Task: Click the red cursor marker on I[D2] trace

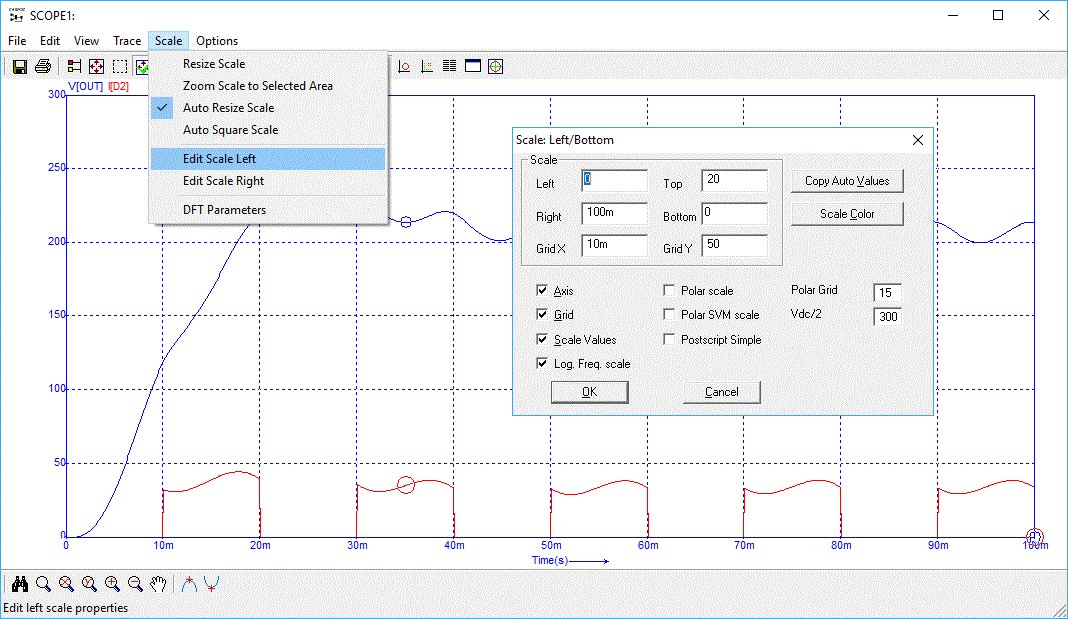Action: coord(406,485)
